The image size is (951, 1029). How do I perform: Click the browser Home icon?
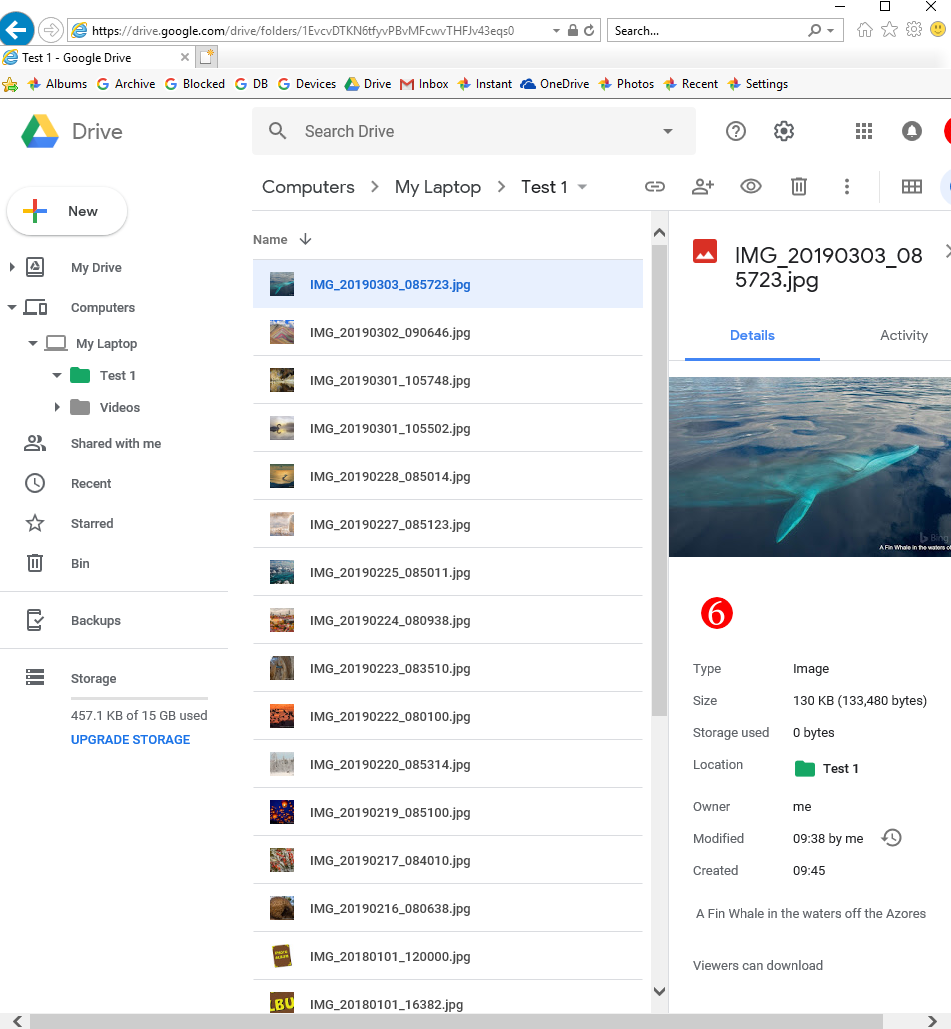pyautogui.click(x=865, y=30)
